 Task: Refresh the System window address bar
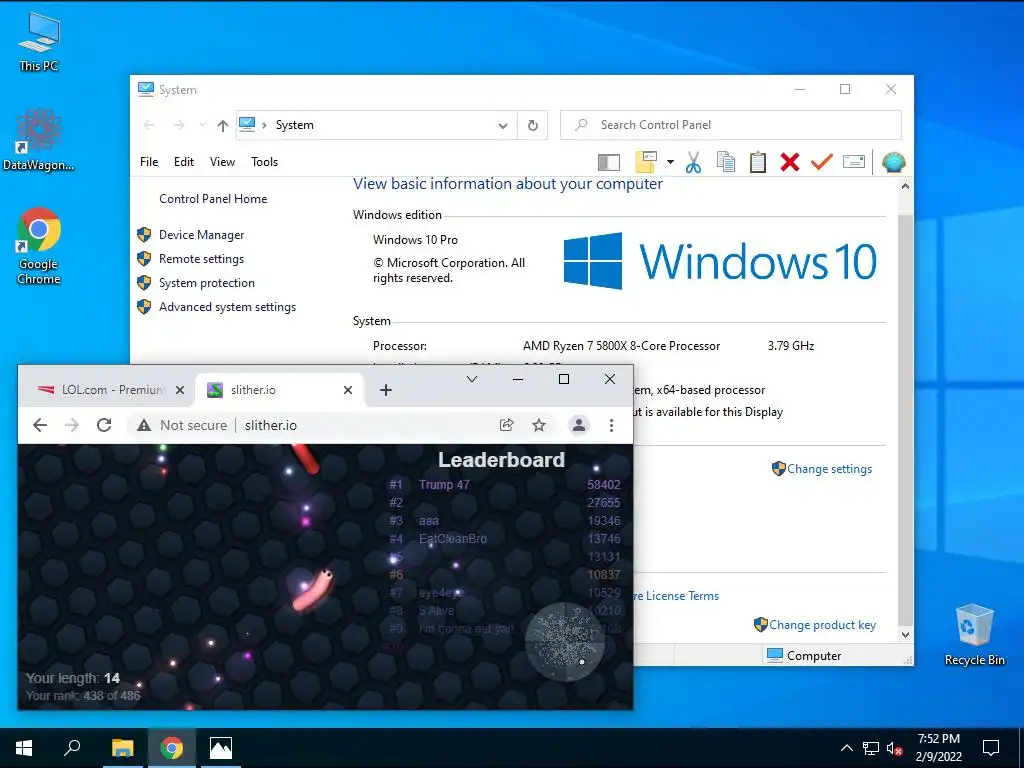pyautogui.click(x=533, y=125)
